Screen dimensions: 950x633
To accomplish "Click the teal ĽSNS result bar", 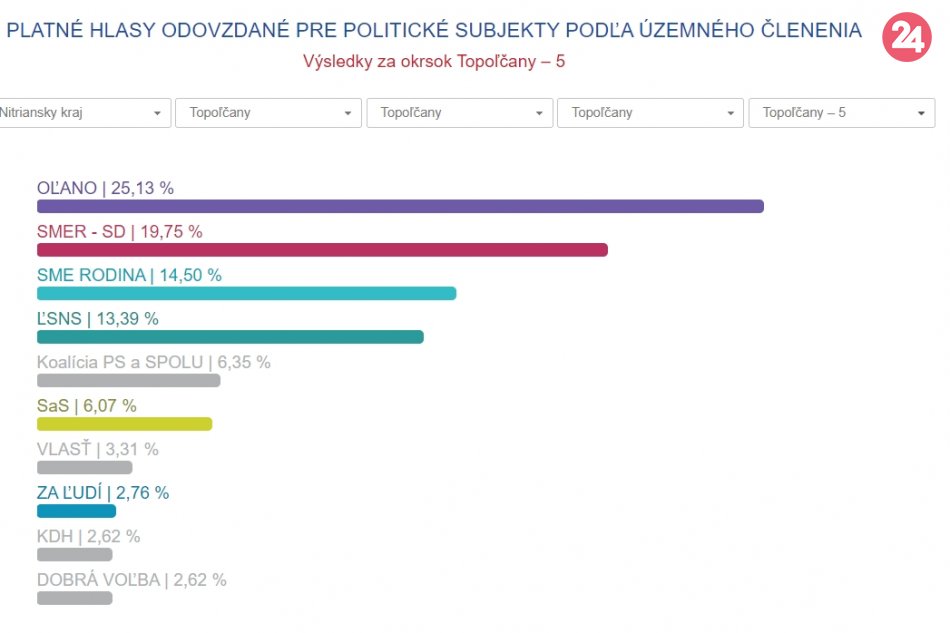I will click(x=230, y=337).
